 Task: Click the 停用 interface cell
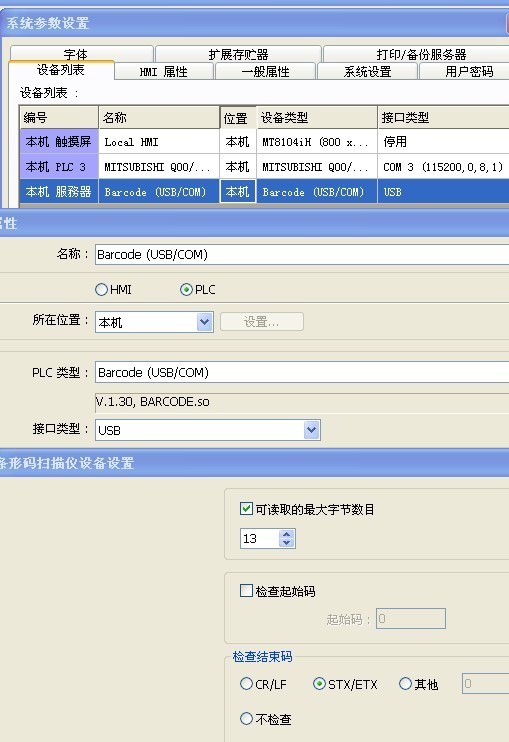tap(443, 141)
